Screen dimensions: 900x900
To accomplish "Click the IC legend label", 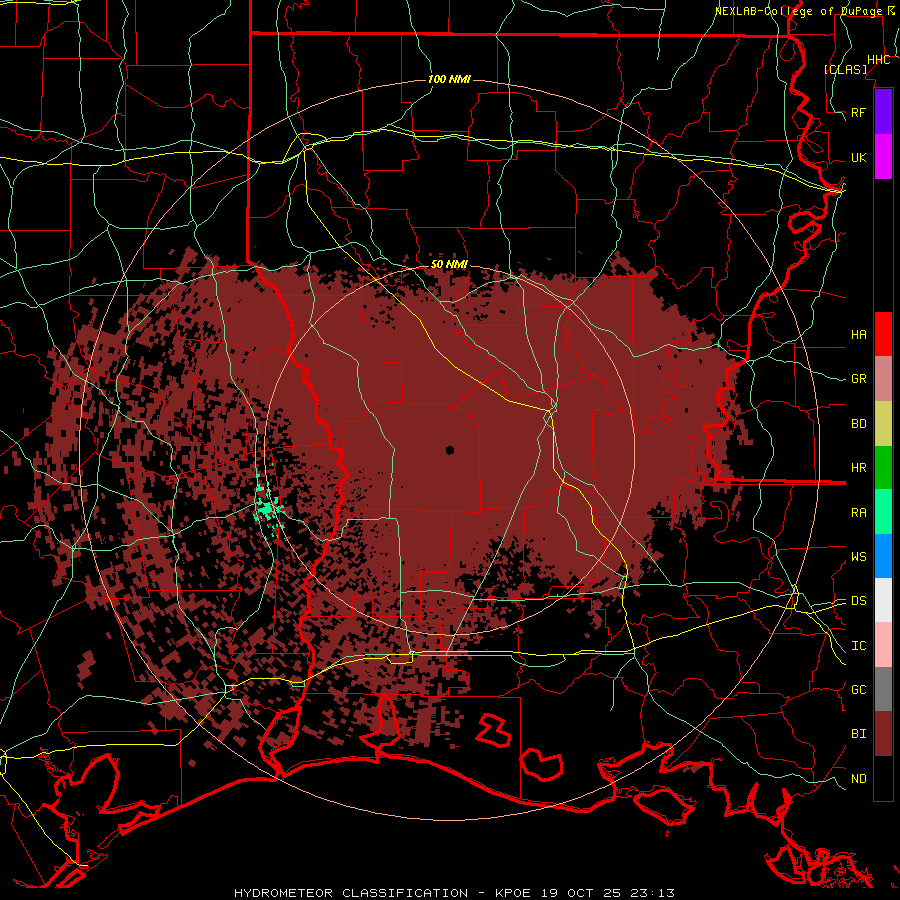I will coord(859,646).
